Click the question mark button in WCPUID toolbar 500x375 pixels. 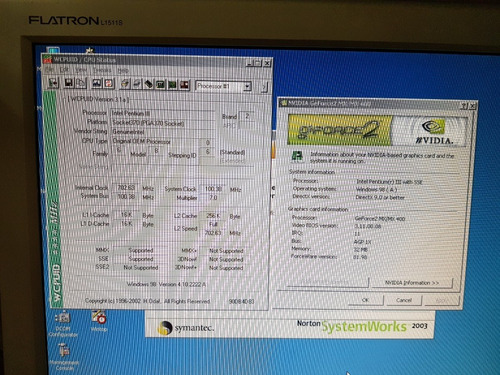[264, 88]
